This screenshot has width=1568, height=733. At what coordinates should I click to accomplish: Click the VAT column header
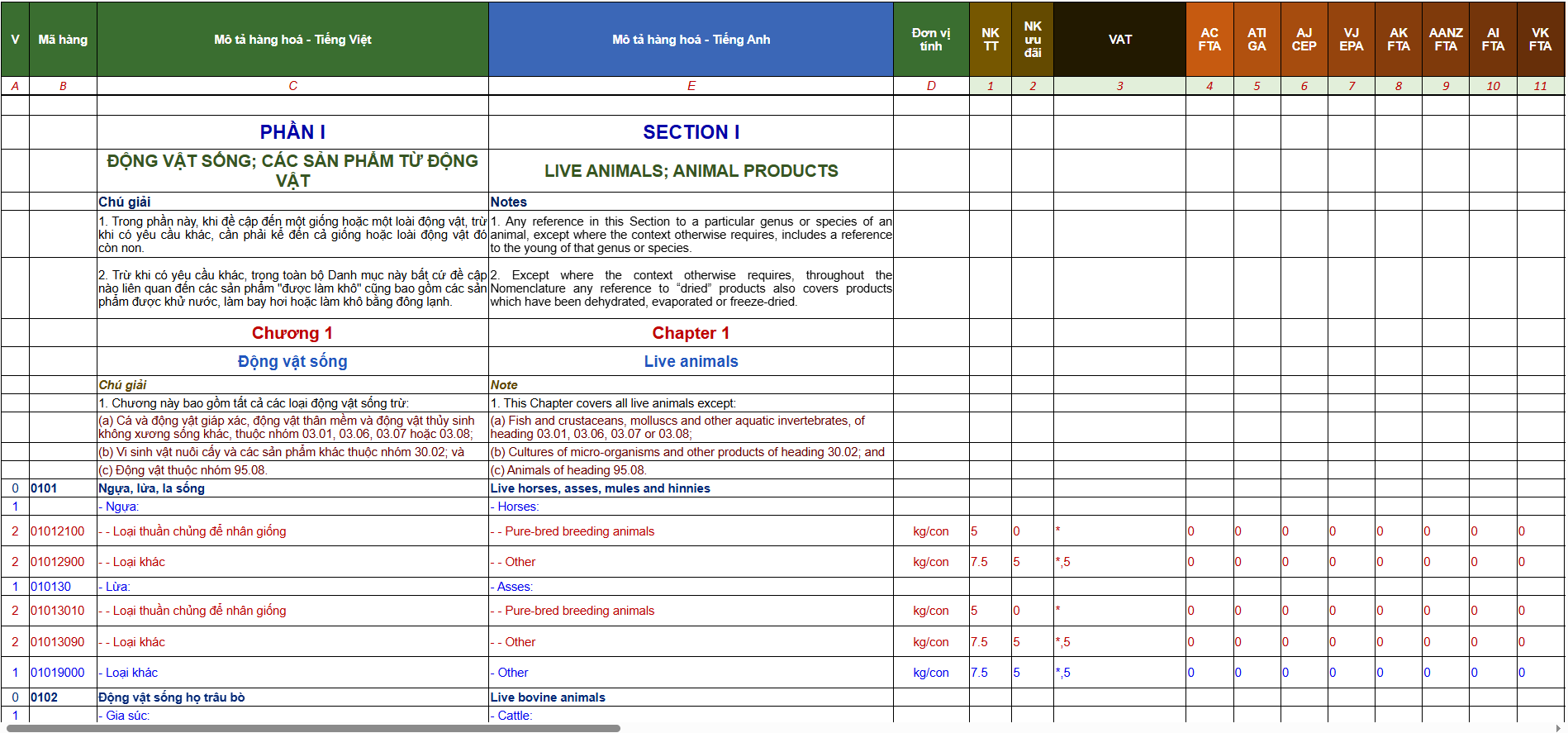(1119, 39)
